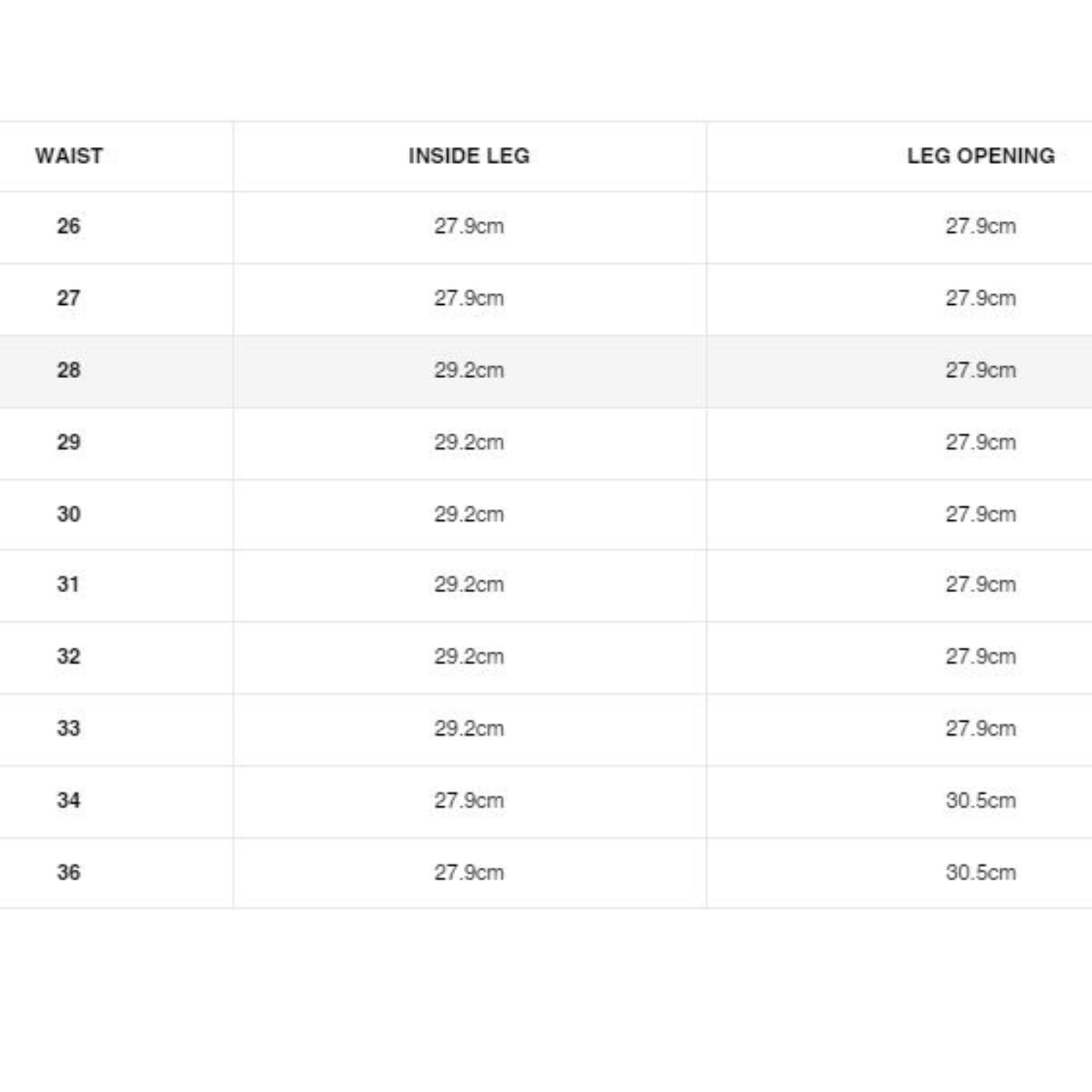1092x1092 pixels.
Task: Select the waist 26 row label
Action: 69,226
